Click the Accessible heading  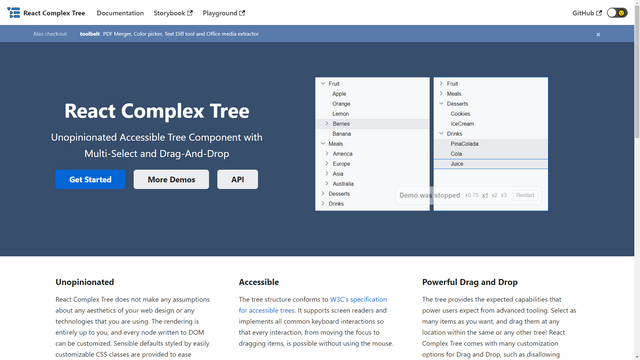coord(259,282)
